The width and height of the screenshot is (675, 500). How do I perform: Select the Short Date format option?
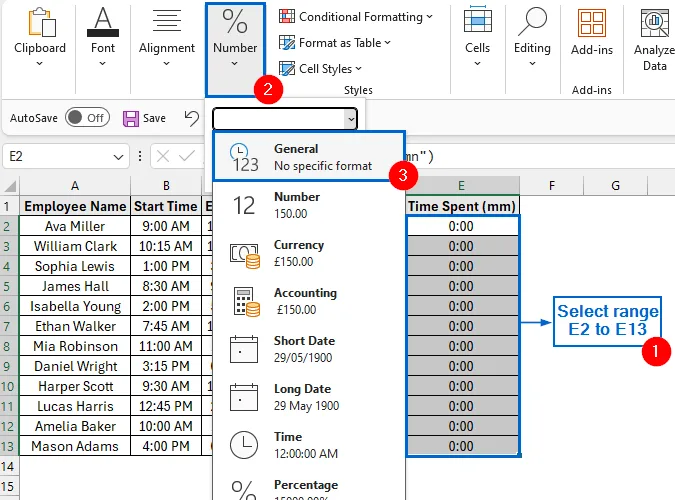pyautogui.click(x=309, y=349)
